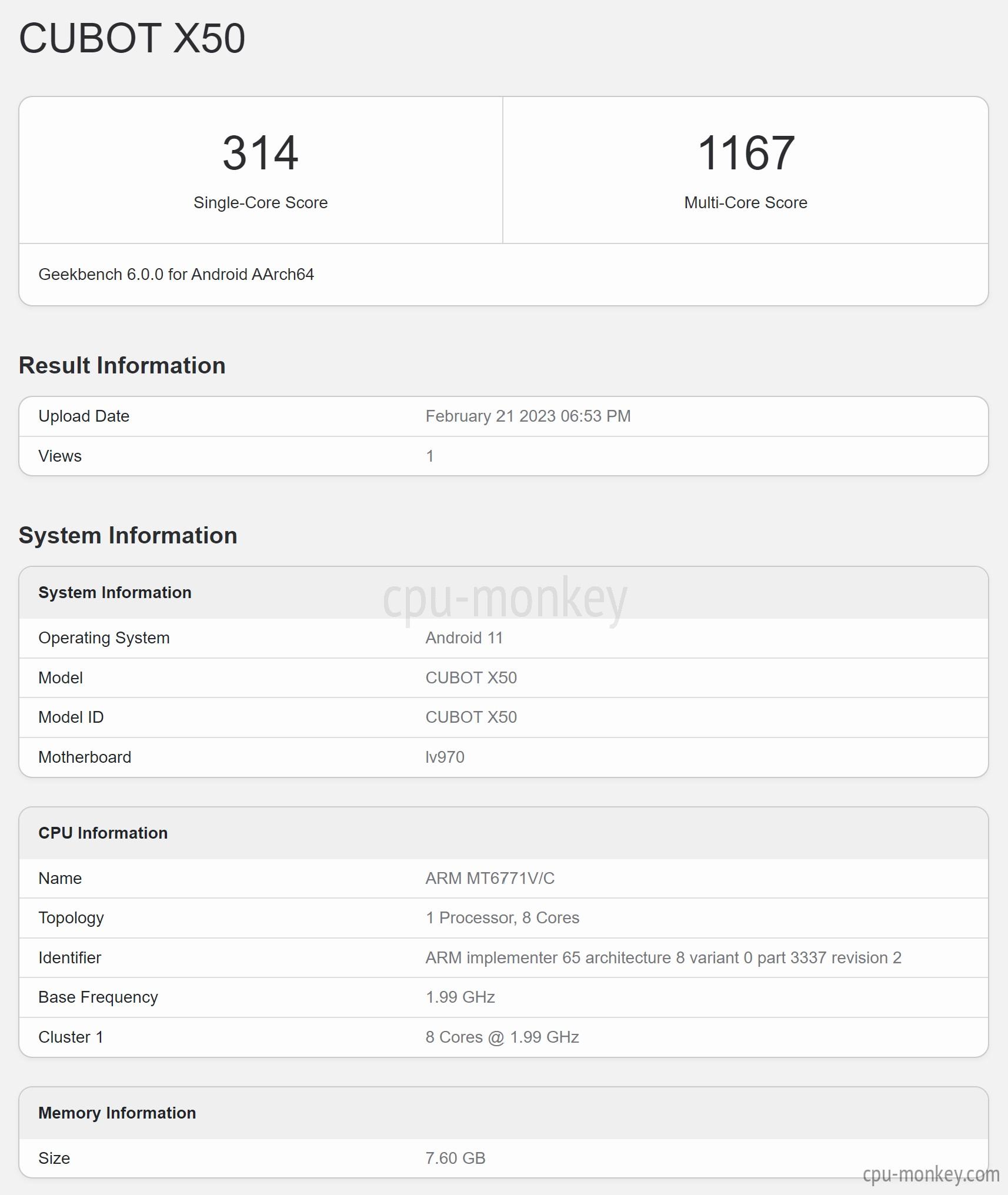The image size is (1008, 1195).
Task: Select the value 8 Cores @ 1.99 GHz
Action: [502, 1037]
